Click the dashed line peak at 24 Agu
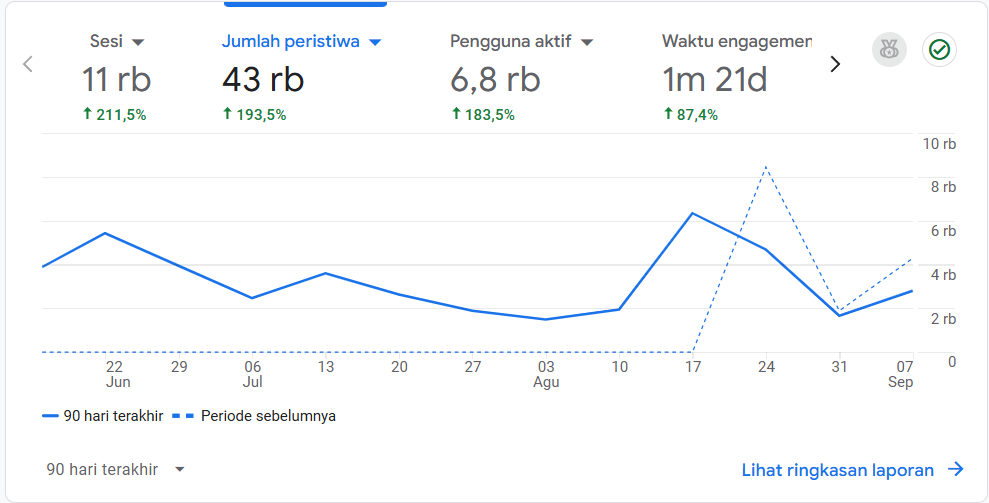Image resolution: width=989 pixels, height=503 pixels. click(x=766, y=167)
